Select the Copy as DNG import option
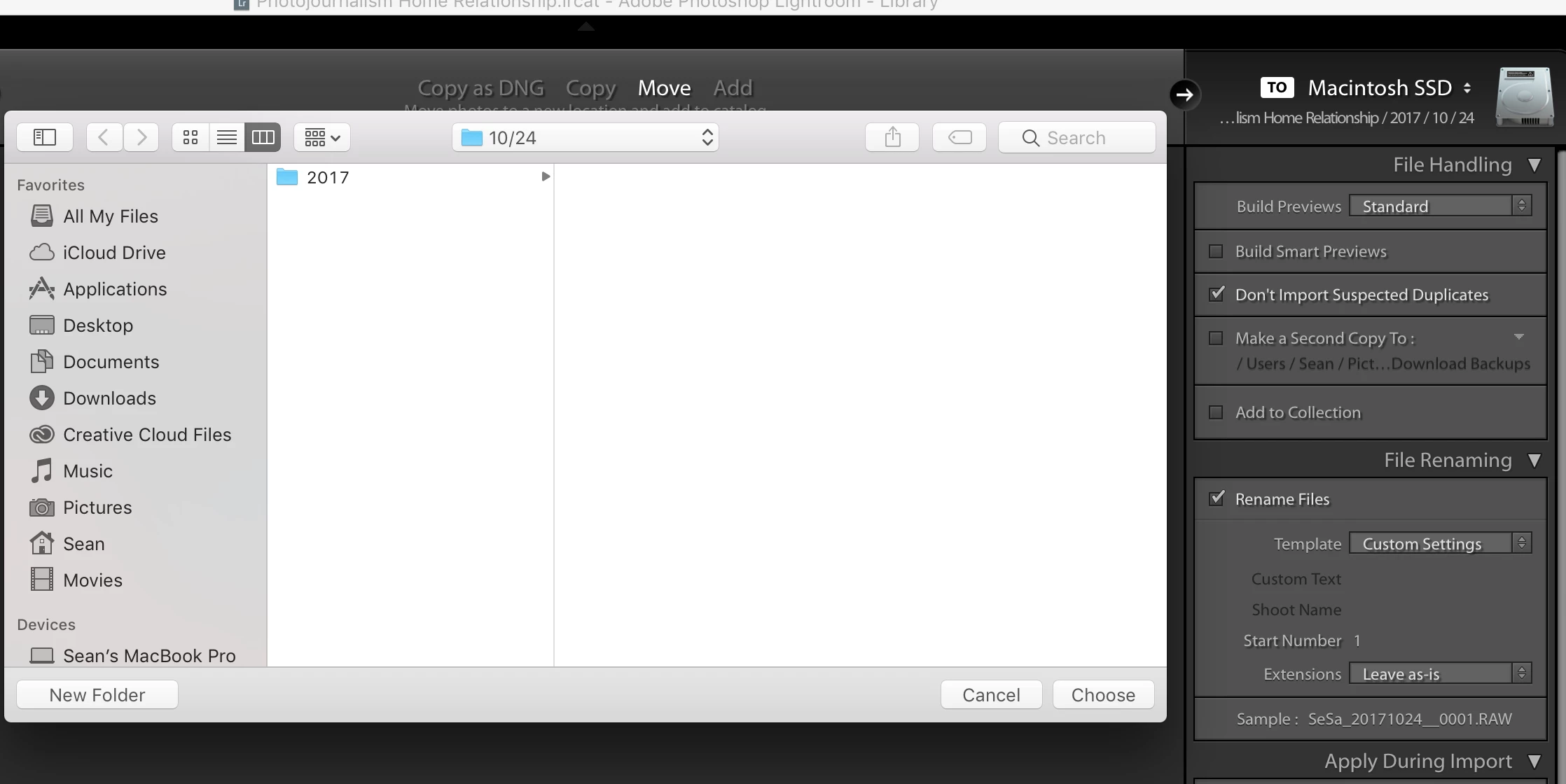1566x784 pixels. tap(480, 88)
